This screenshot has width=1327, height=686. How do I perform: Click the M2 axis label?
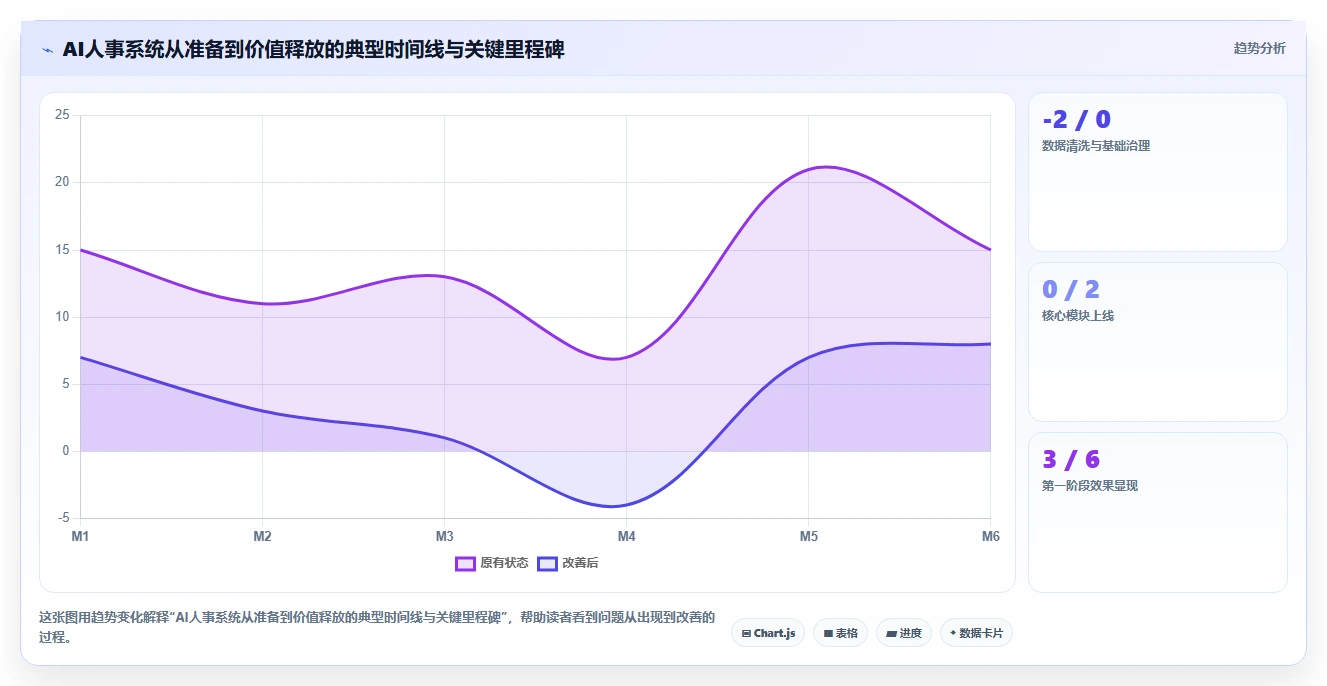pyautogui.click(x=262, y=536)
